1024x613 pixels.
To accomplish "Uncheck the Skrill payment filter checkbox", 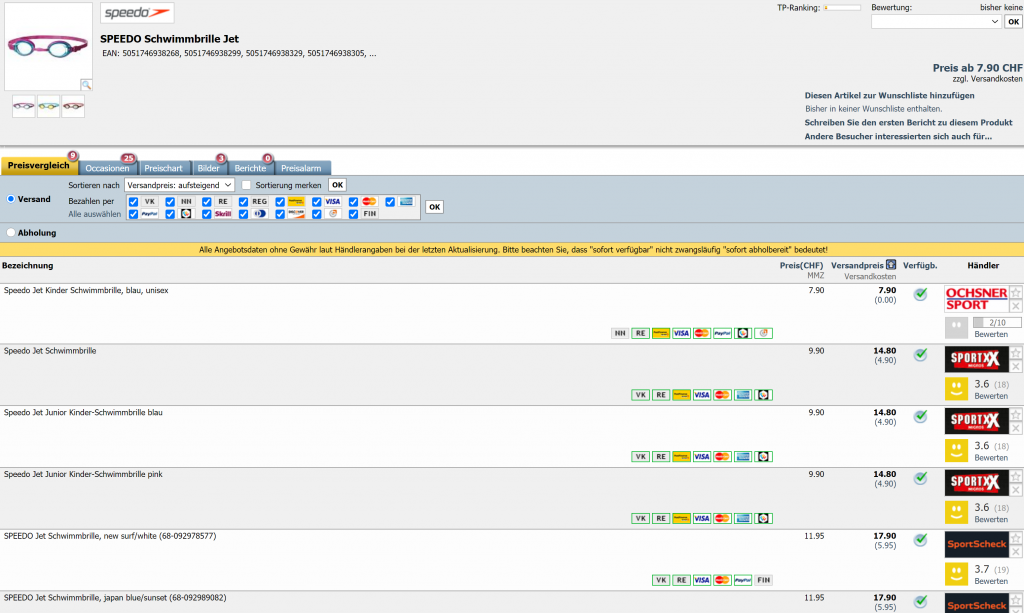I will pyautogui.click(x=207, y=214).
